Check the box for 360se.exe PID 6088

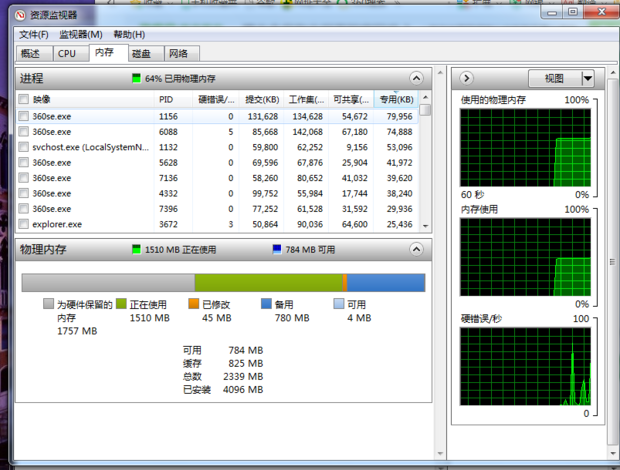coord(24,132)
